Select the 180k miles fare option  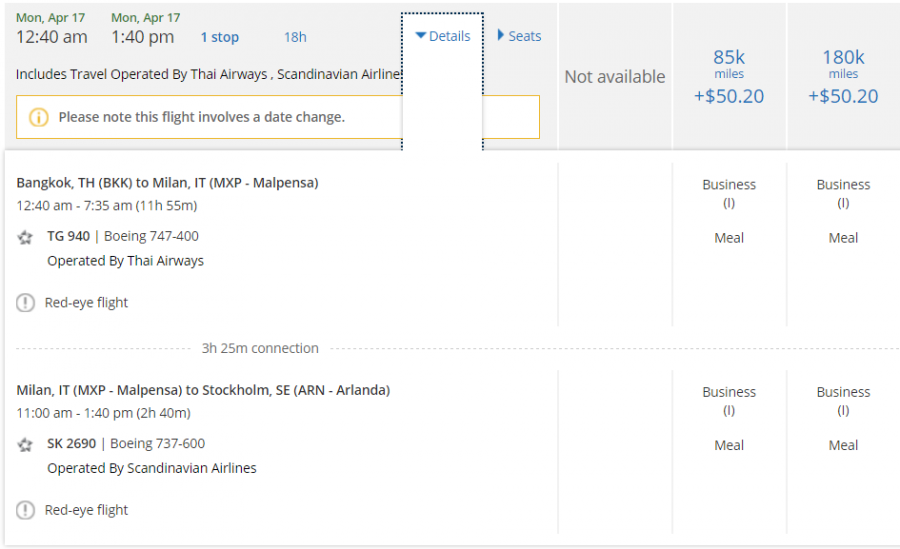843,76
